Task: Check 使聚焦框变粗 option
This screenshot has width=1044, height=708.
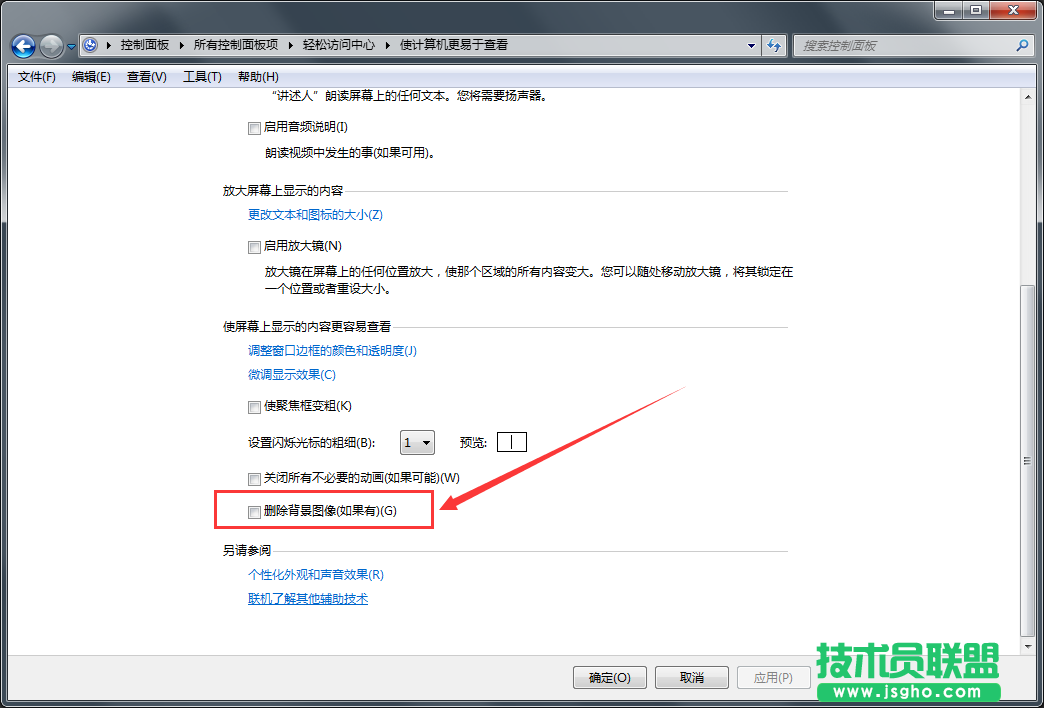Action: 254,407
